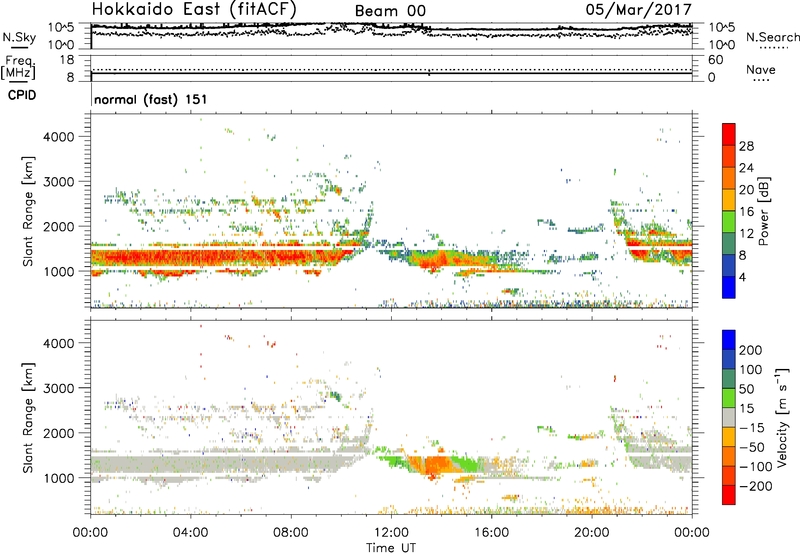Click the 'normal (fast) 151' text
Image resolution: width=800 pixels, height=554 pixels.
point(151,99)
